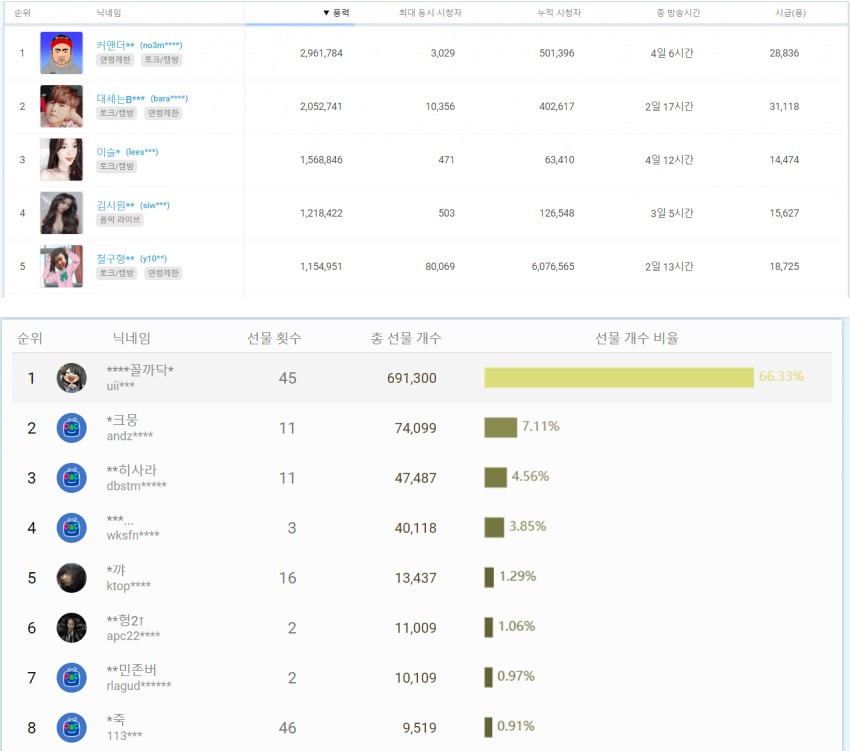Click the dark avatar of *꺄
The height and width of the screenshot is (751, 850).
pyautogui.click(x=72, y=577)
